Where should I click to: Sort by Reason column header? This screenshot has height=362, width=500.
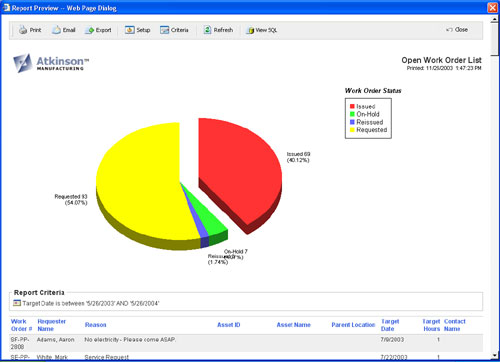pyautogui.click(x=95, y=325)
